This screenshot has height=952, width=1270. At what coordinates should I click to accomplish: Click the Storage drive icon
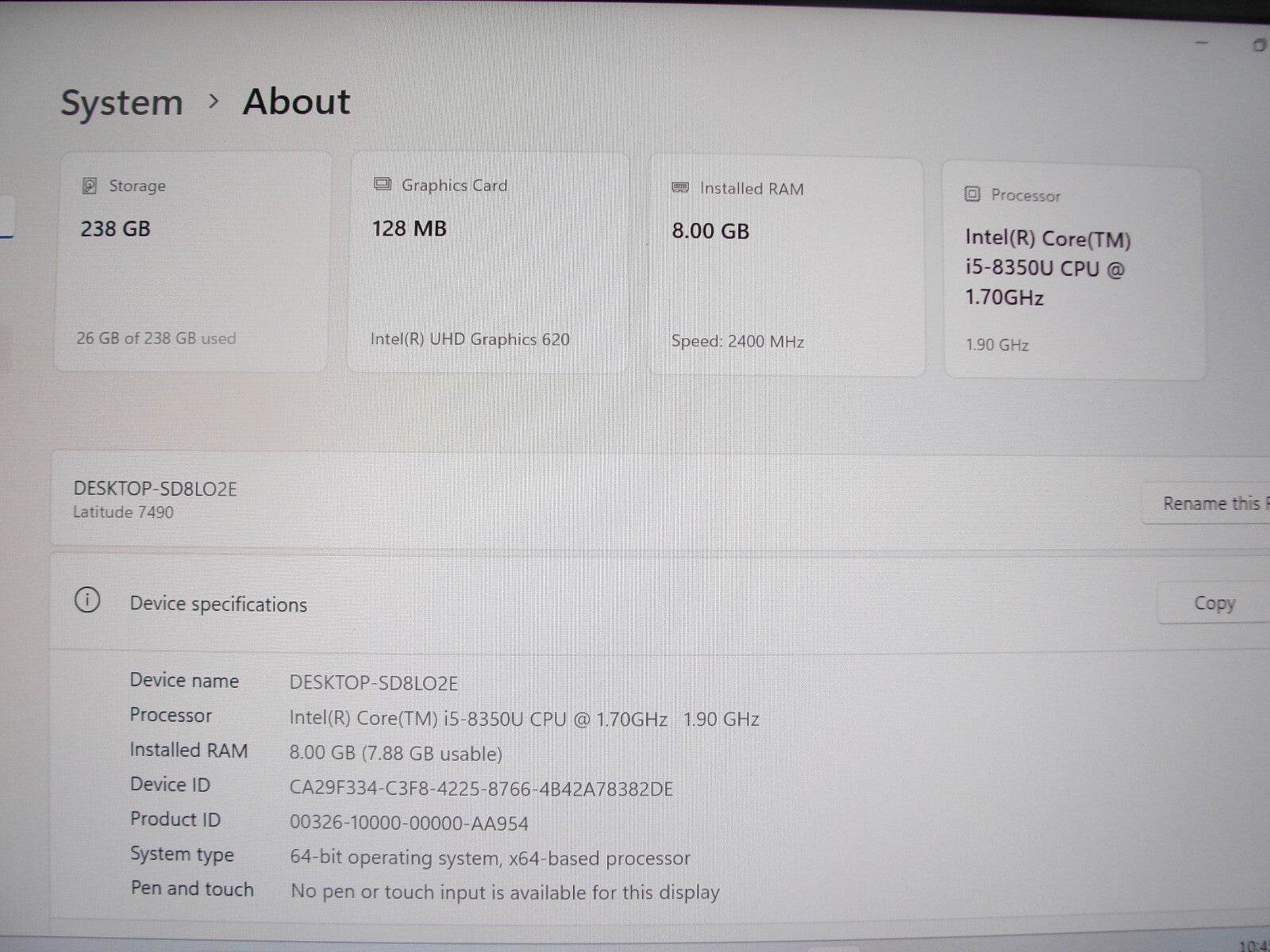[x=90, y=186]
